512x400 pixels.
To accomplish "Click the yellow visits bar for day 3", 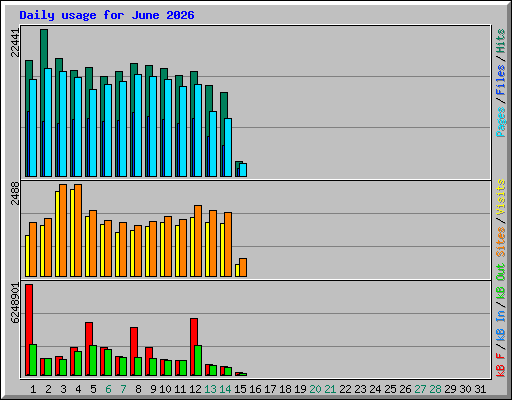I will pos(57,234).
